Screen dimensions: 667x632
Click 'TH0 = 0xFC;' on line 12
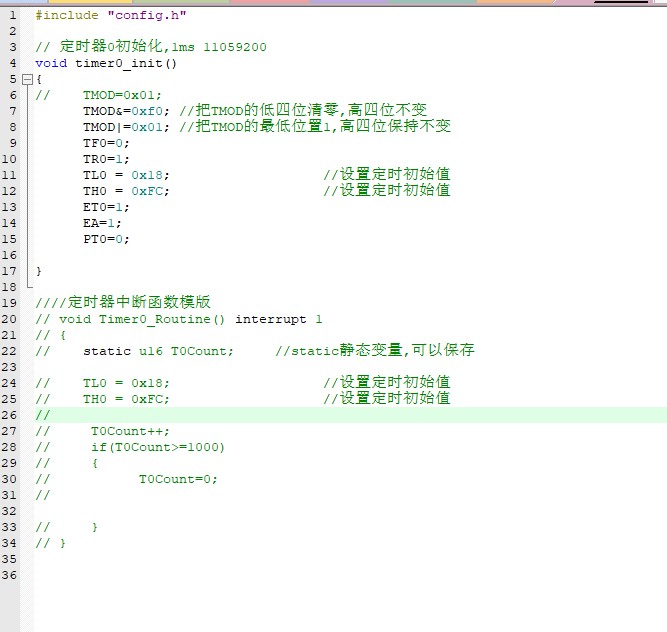click(x=126, y=191)
